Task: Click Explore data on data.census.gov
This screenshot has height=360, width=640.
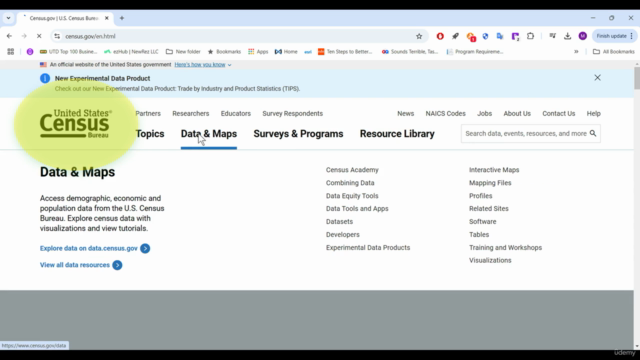Action: (x=95, y=248)
